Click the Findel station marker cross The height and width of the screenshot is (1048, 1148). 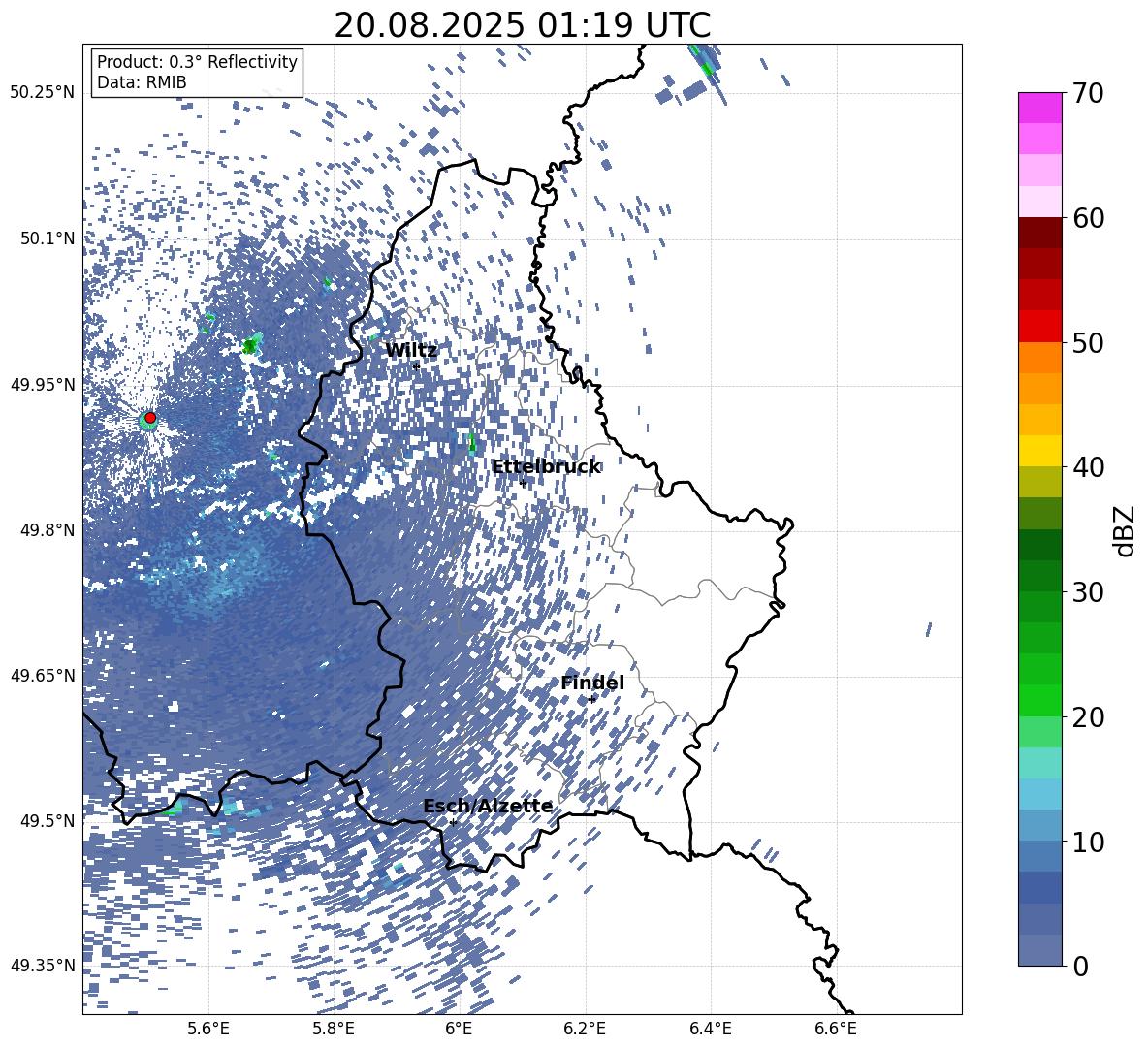click(x=591, y=700)
